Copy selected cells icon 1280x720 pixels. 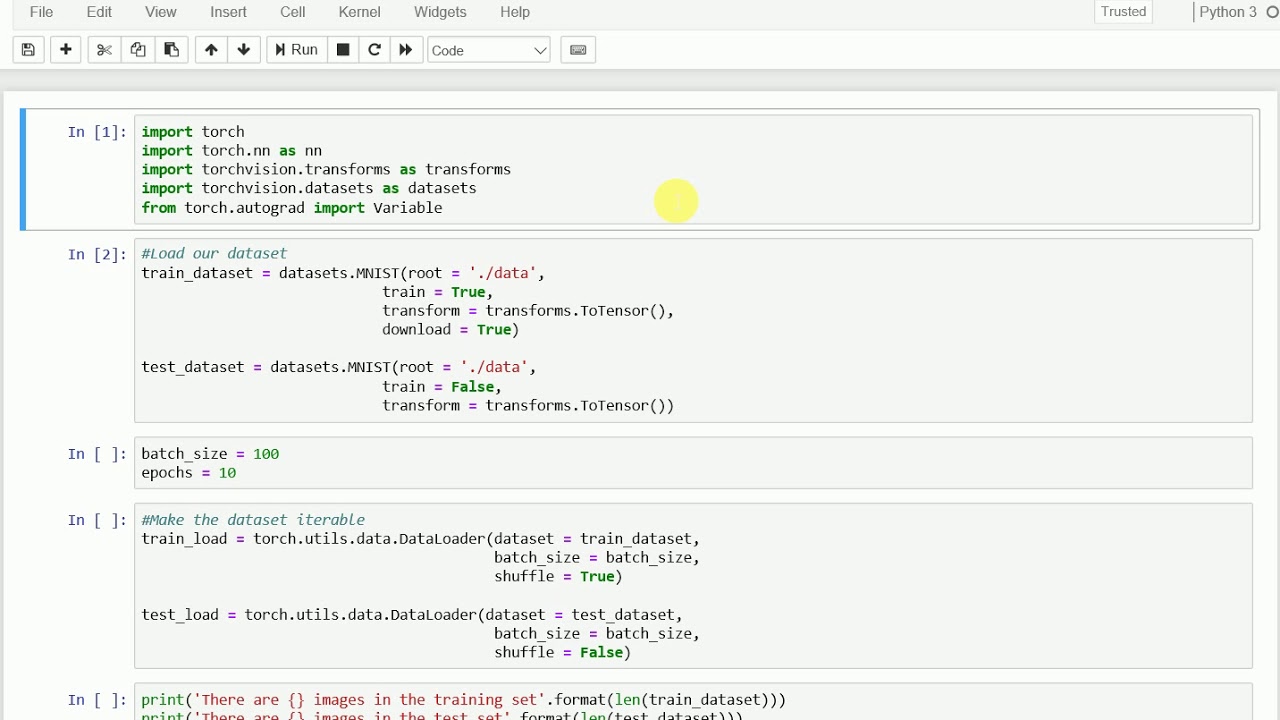point(138,50)
